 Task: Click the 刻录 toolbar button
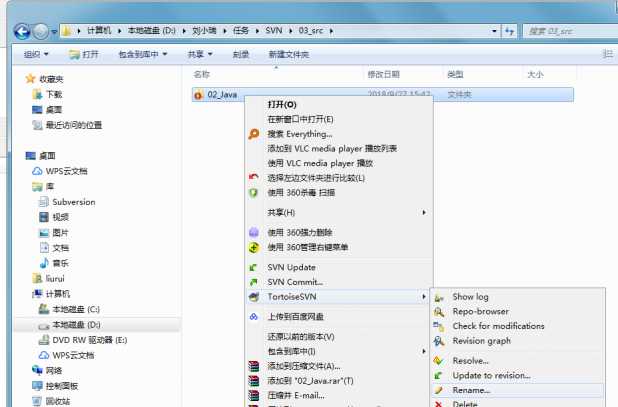click(241, 54)
